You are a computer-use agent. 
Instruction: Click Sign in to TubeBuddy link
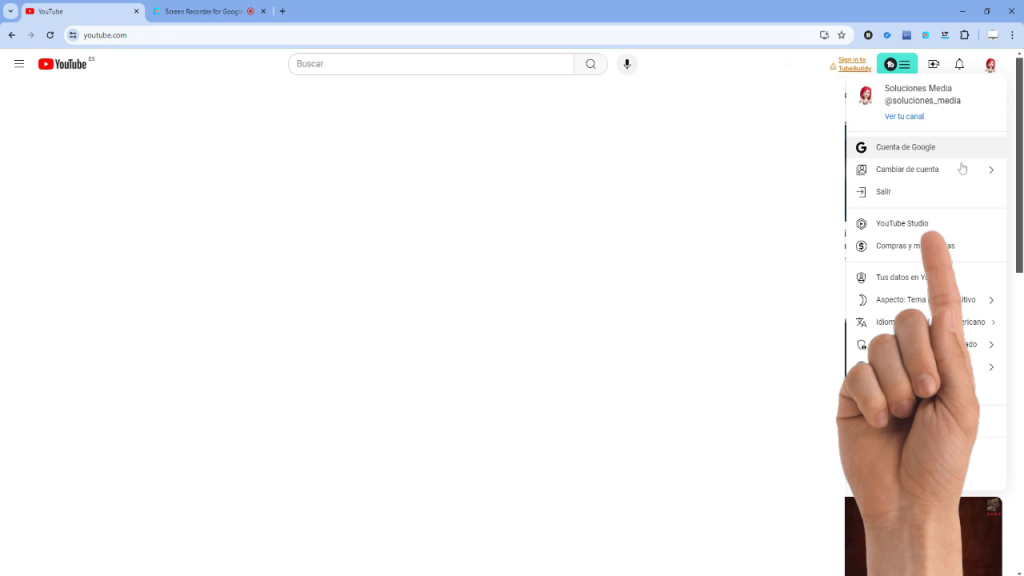852,64
